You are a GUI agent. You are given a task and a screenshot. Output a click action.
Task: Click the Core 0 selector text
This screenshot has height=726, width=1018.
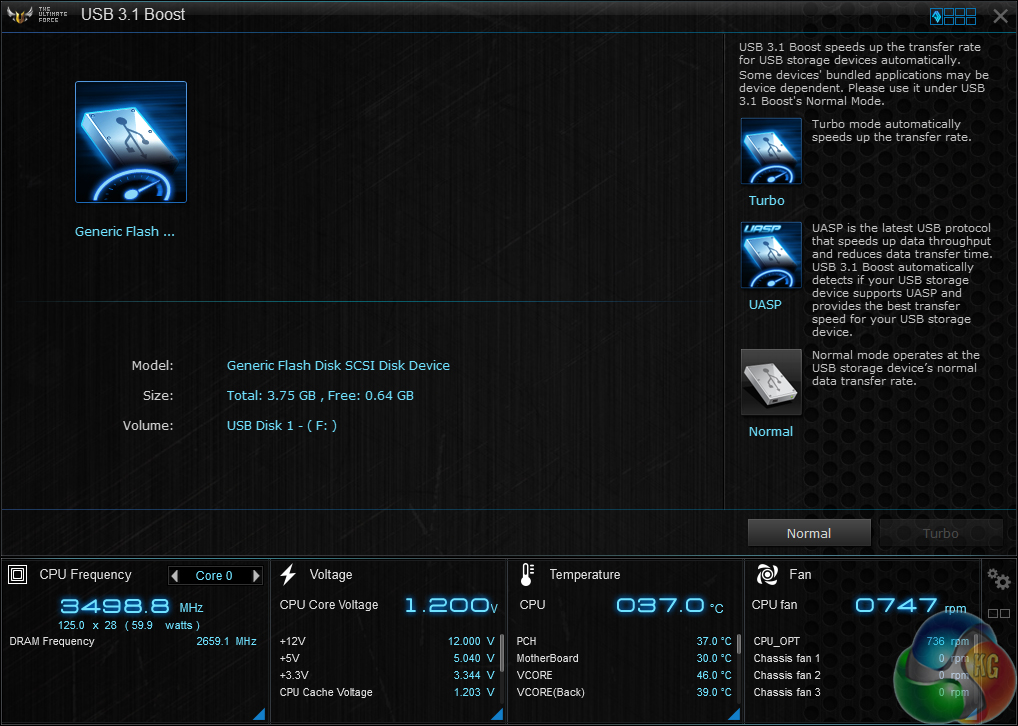pyautogui.click(x=214, y=576)
